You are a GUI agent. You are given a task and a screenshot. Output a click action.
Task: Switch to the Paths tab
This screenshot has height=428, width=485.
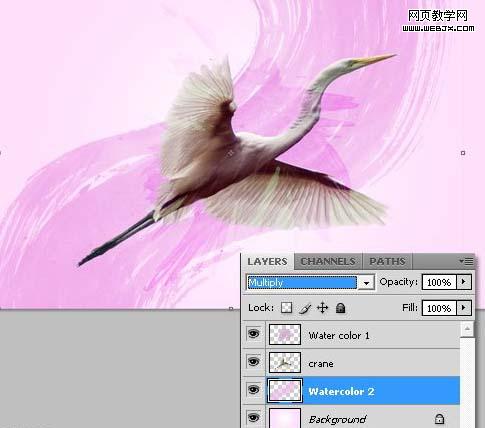(x=387, y=261)
